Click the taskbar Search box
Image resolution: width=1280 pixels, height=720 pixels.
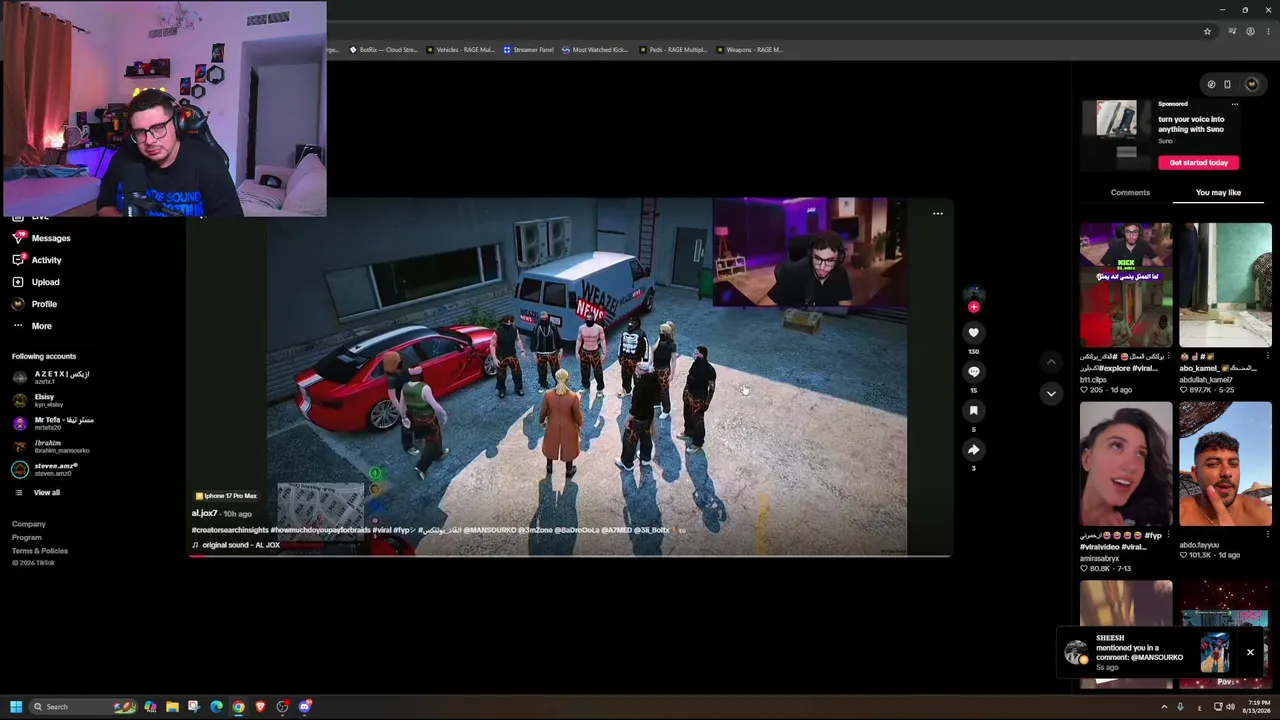tap(83, 707)
